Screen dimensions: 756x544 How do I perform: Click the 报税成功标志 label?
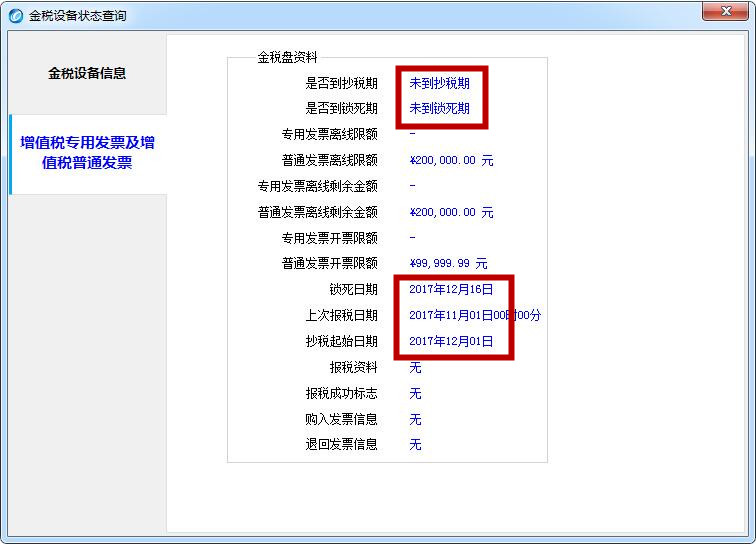[x=341, y=394]
